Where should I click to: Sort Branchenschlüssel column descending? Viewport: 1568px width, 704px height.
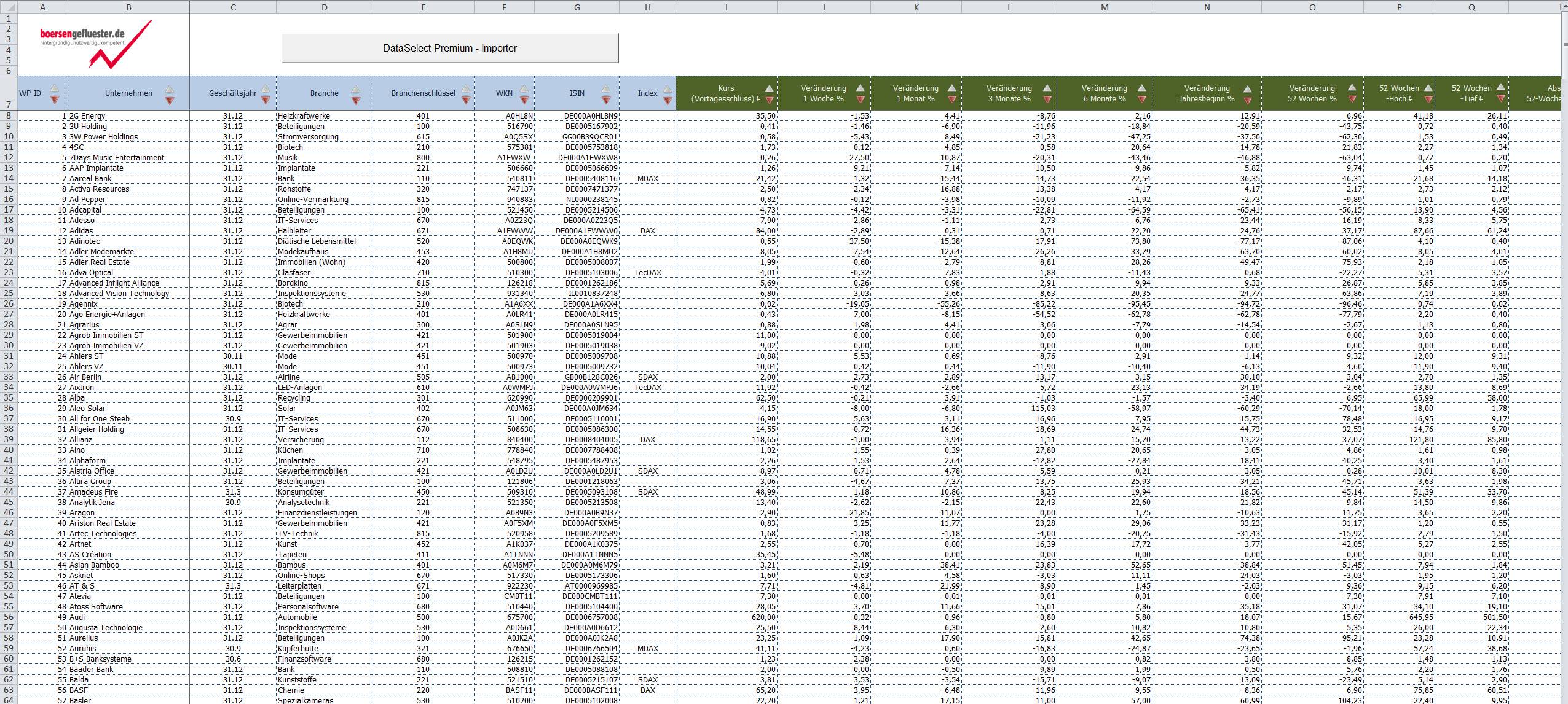coord(466,100)
